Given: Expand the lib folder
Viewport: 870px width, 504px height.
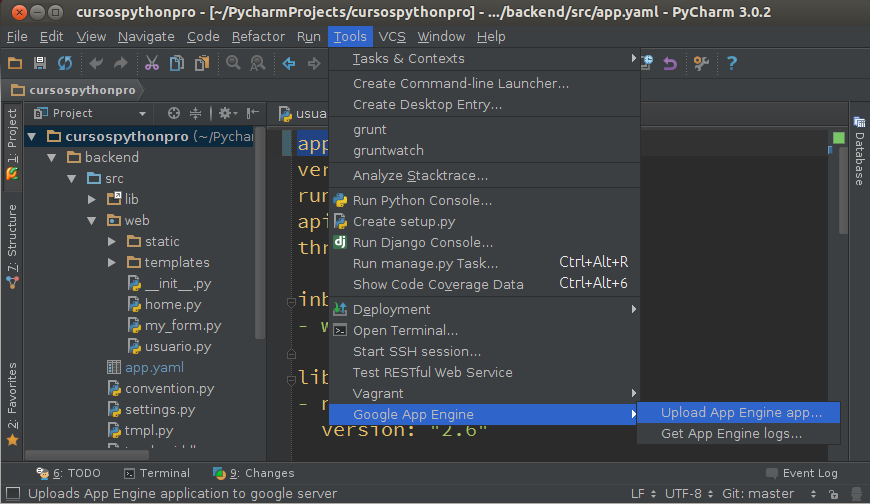Looking at the screenshot, I should coord(92,199).
